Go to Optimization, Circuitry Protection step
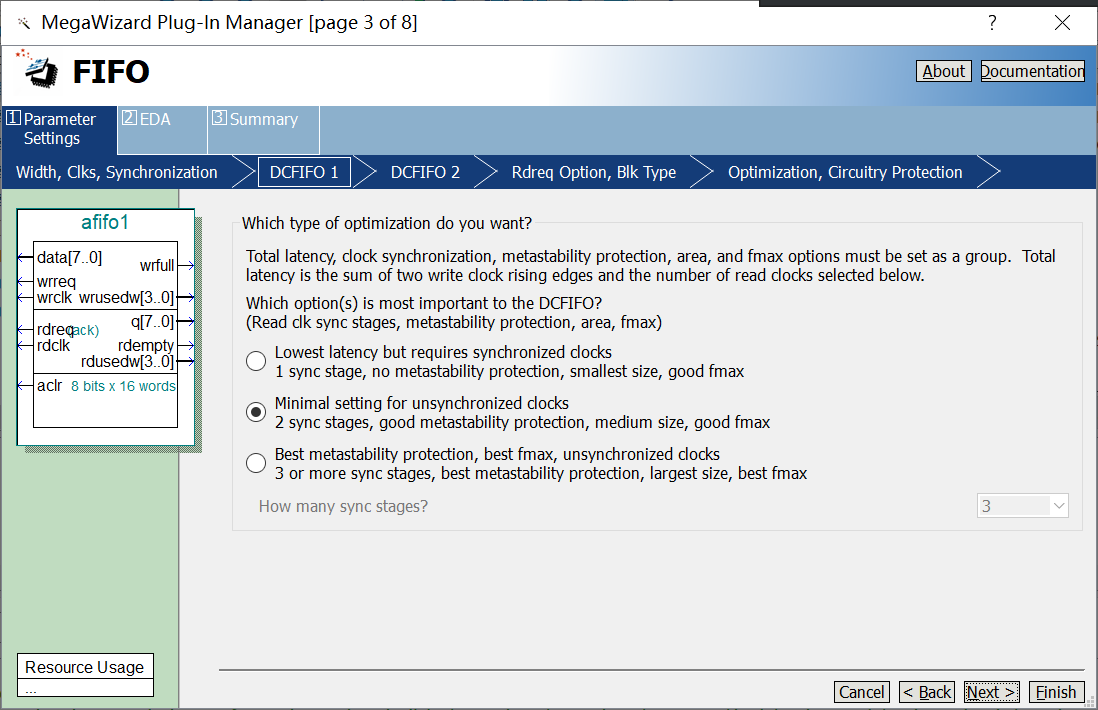 [845, 172]
